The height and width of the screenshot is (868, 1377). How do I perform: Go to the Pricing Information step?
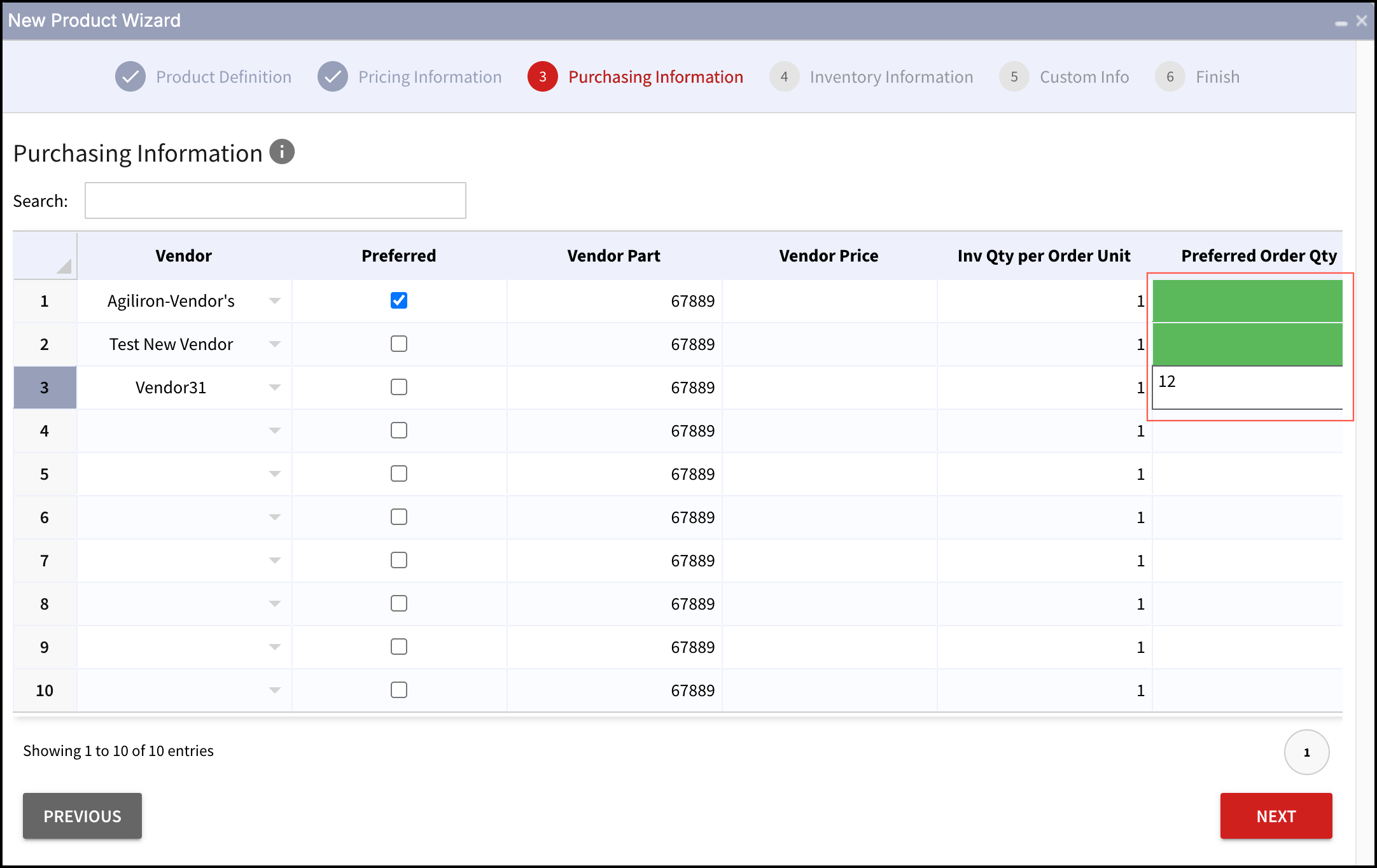[x=430, y=77]
